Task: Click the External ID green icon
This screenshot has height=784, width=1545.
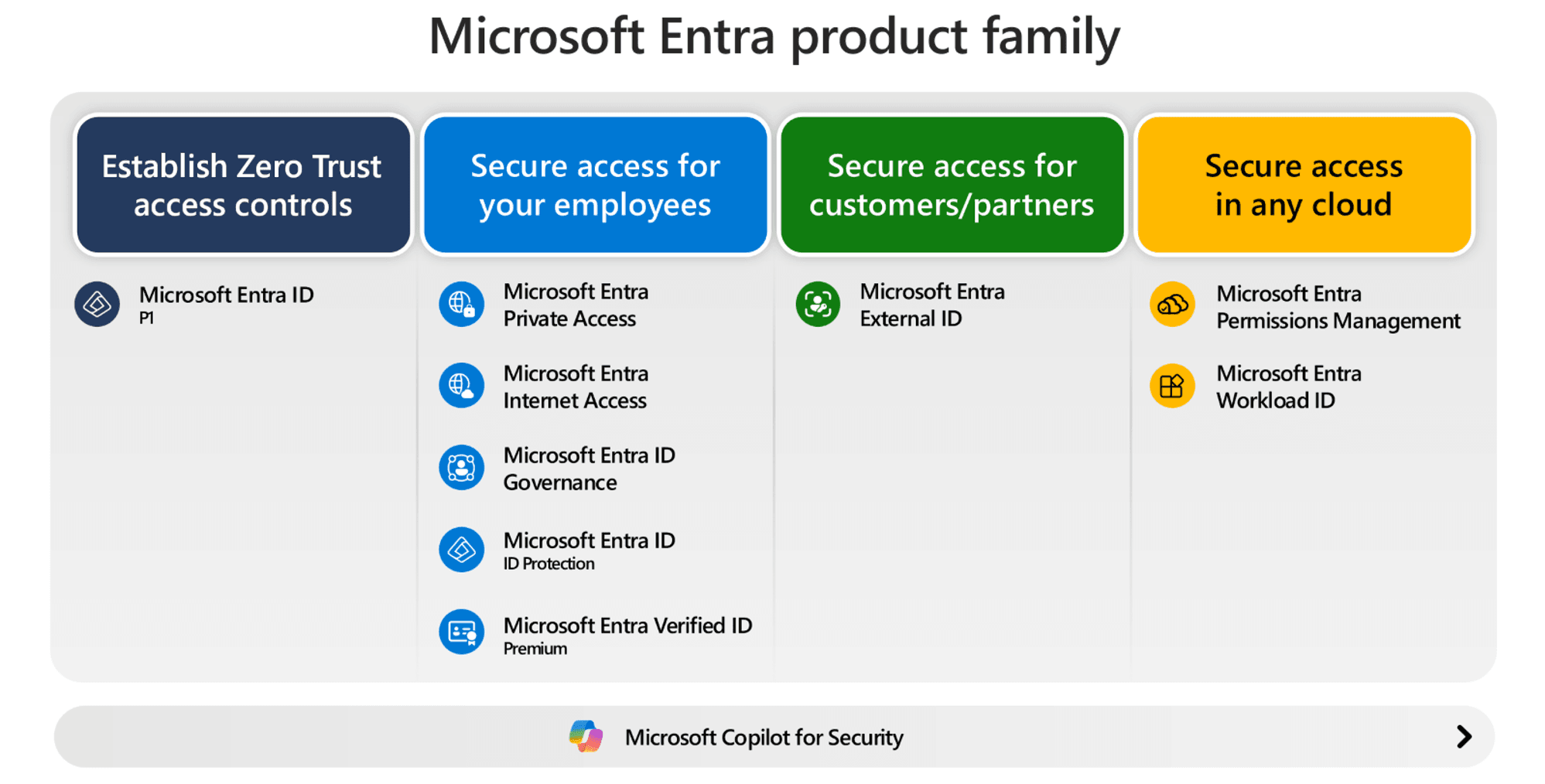Action: tap(818, 304)
